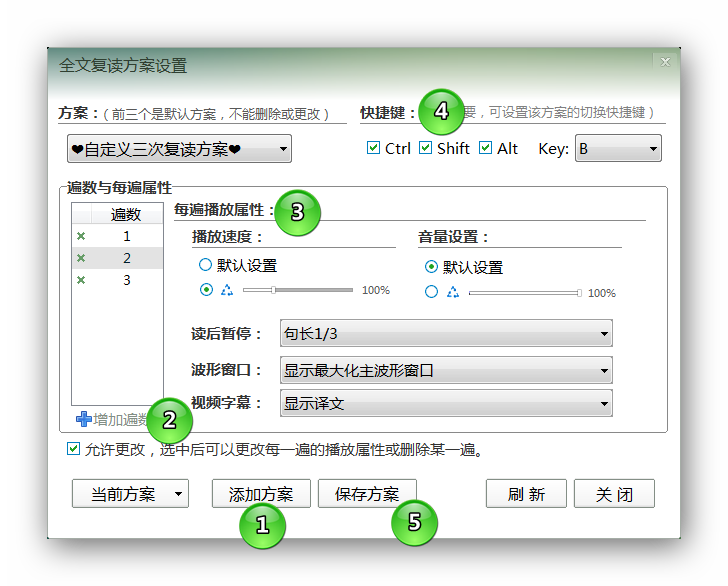Image resolution: width=728 pixels, height=586 pixels.
Task: Click the 刷新 button
Action: click(x=526, y=494)
